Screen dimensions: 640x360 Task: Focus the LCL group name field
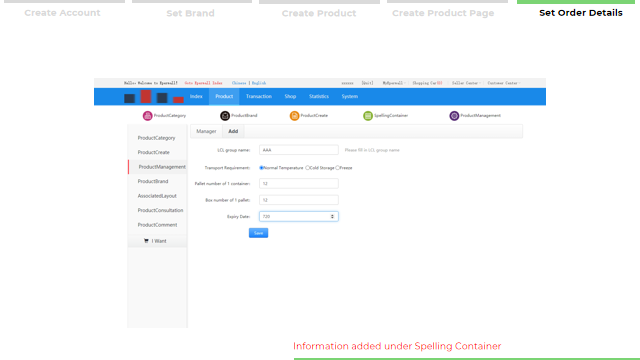pos(299,150)
